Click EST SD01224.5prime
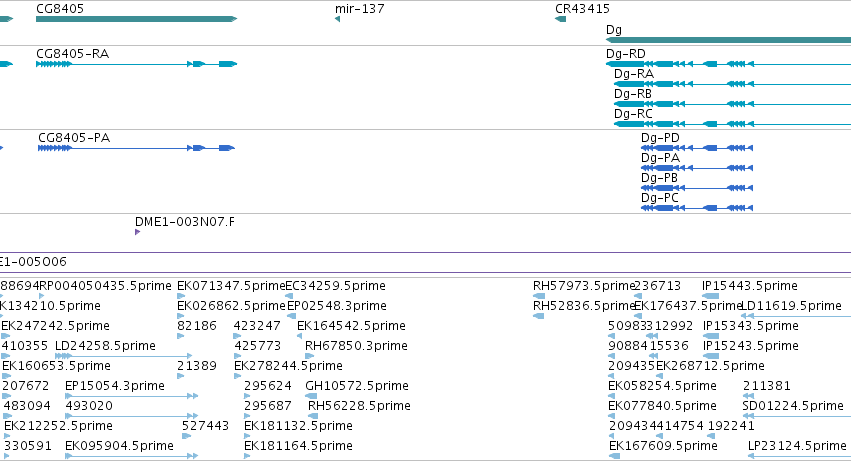Viewport: 851px width, 461px height. 792,407
